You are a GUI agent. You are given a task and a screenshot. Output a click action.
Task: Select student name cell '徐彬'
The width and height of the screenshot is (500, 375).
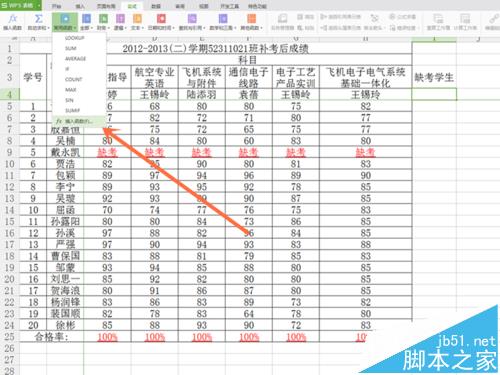[x=65, y=325]
